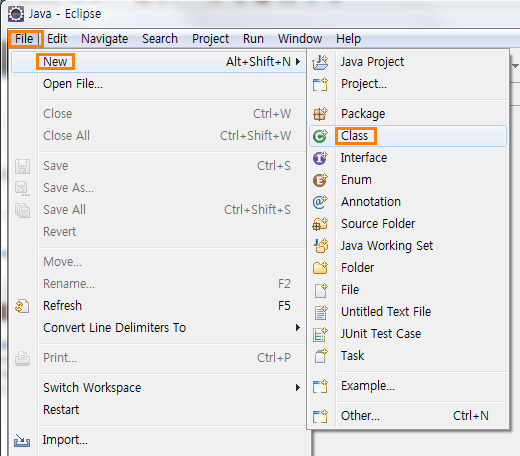Click the Task icon in submenu

(321, 356)
